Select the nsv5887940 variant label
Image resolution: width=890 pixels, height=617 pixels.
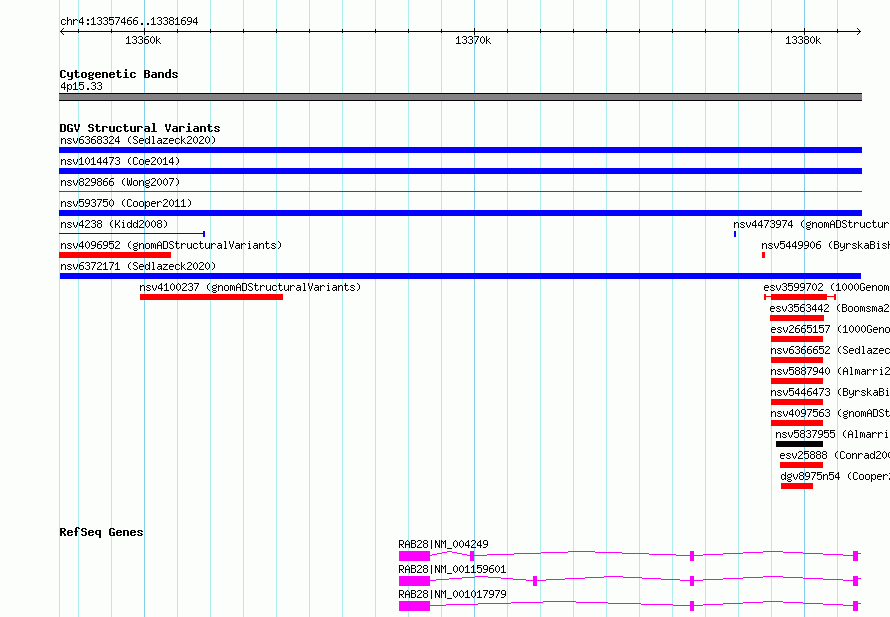tap(830, 371)
